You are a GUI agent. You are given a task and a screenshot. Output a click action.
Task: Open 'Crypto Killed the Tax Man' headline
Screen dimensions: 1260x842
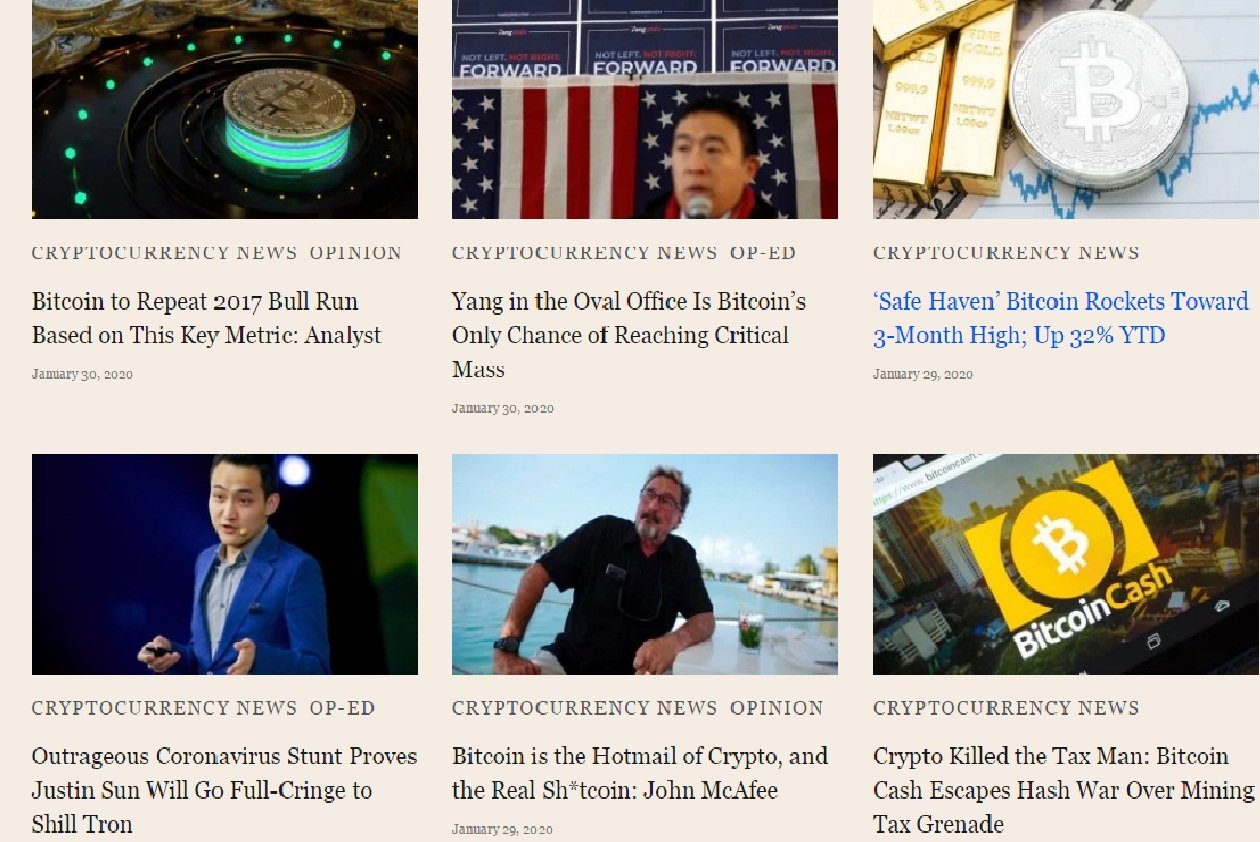point(1063,790)
